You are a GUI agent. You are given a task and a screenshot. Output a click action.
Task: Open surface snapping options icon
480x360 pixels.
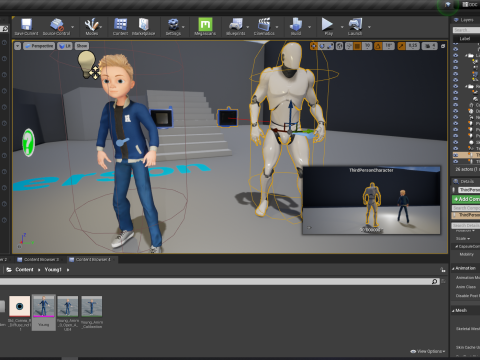coord(349,46)
